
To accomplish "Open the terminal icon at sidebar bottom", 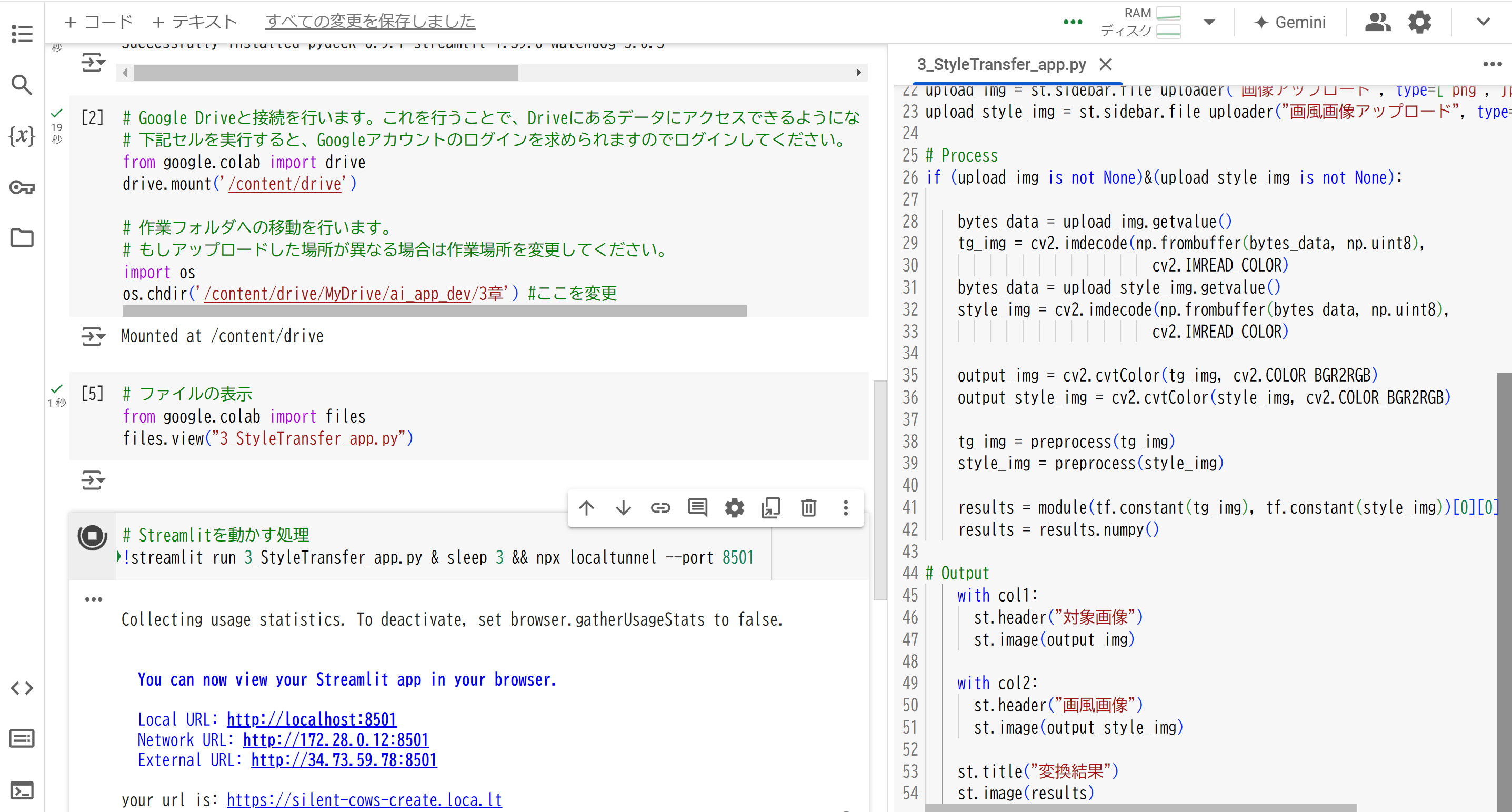I will point(22,790).
